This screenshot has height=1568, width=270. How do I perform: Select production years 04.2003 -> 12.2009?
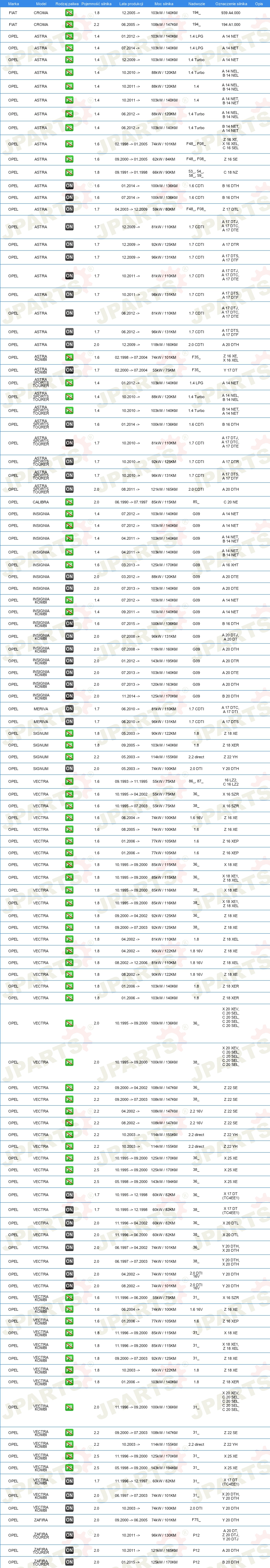131,209
